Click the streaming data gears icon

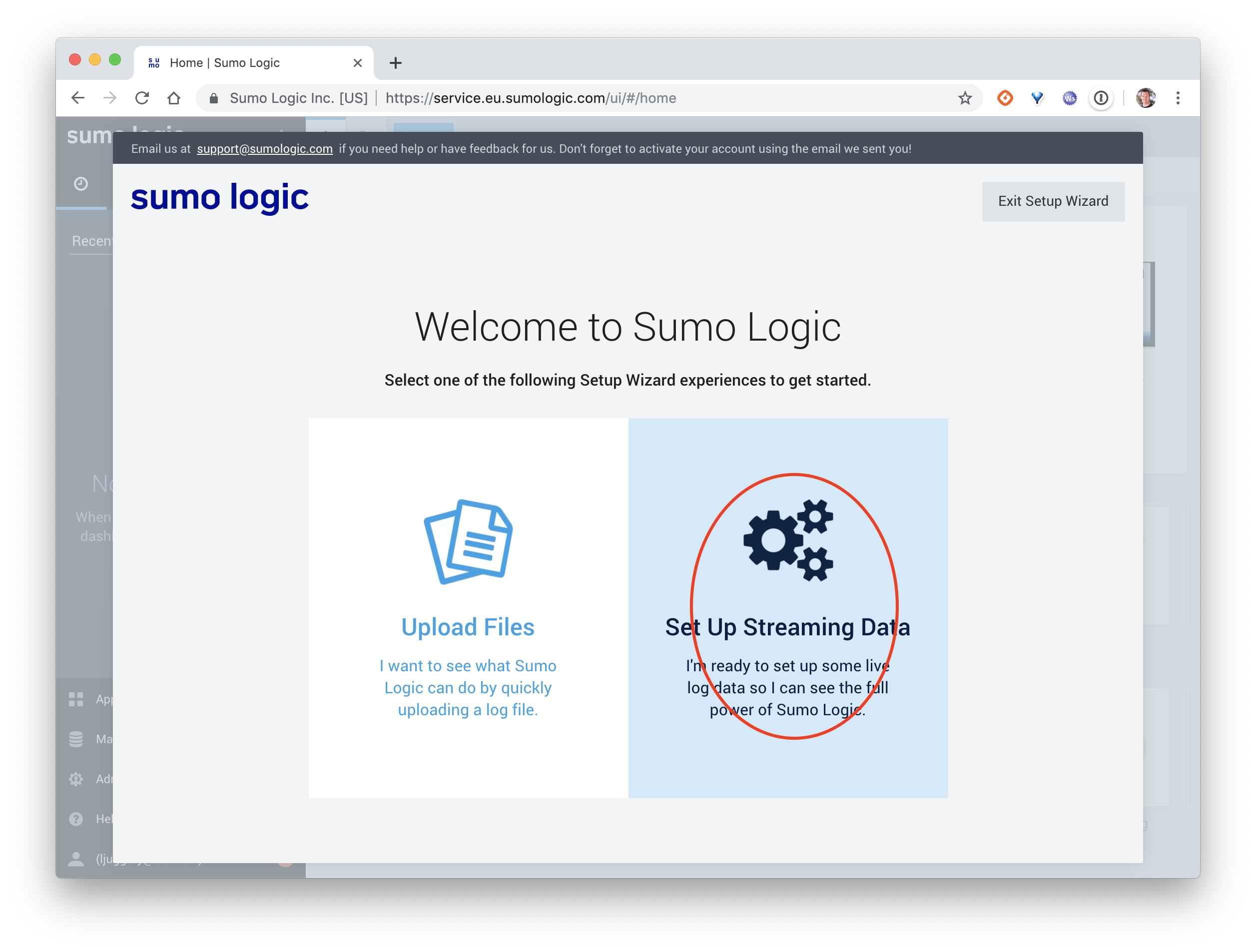coord(787,540)
